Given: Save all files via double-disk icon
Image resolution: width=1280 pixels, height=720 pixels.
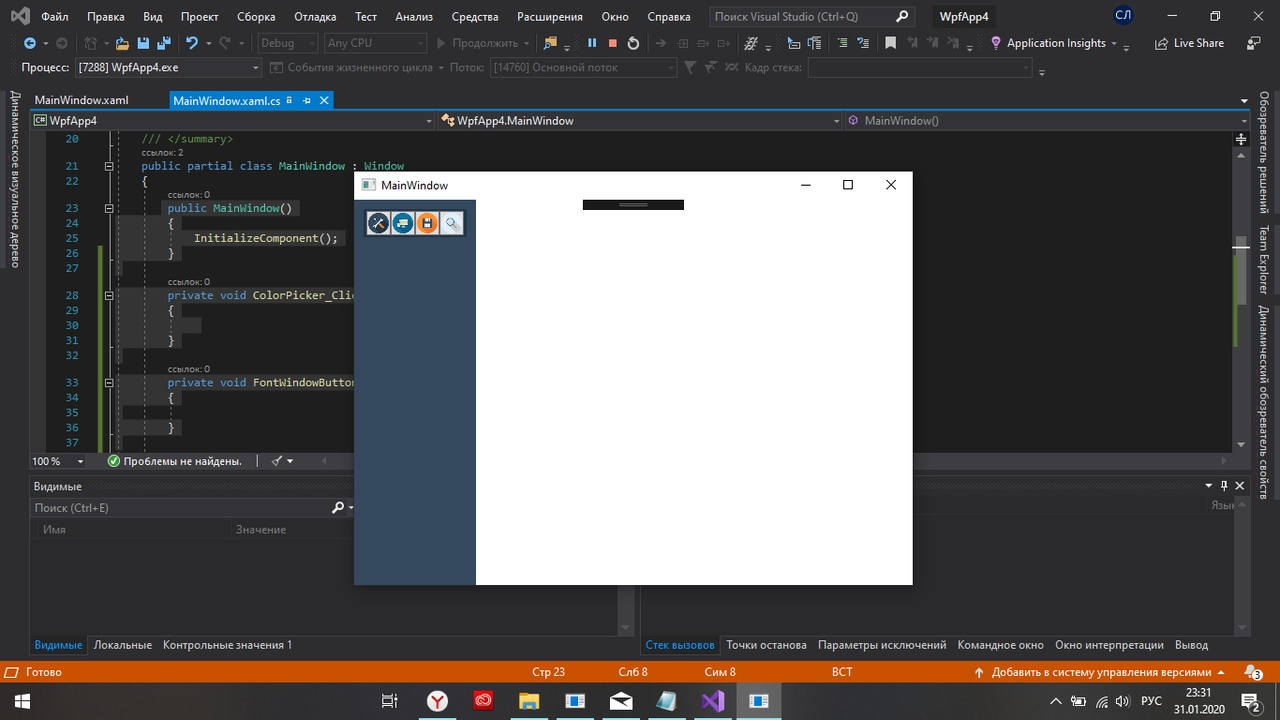Looking at the screenshot, I should click(x=162, y=43).
